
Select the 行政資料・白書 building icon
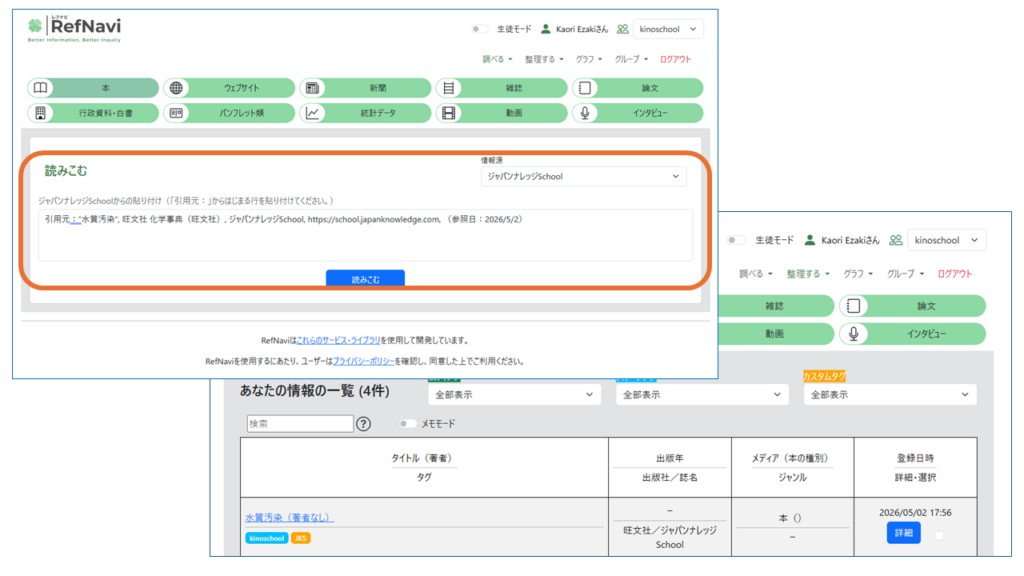[x=40, y=113]
